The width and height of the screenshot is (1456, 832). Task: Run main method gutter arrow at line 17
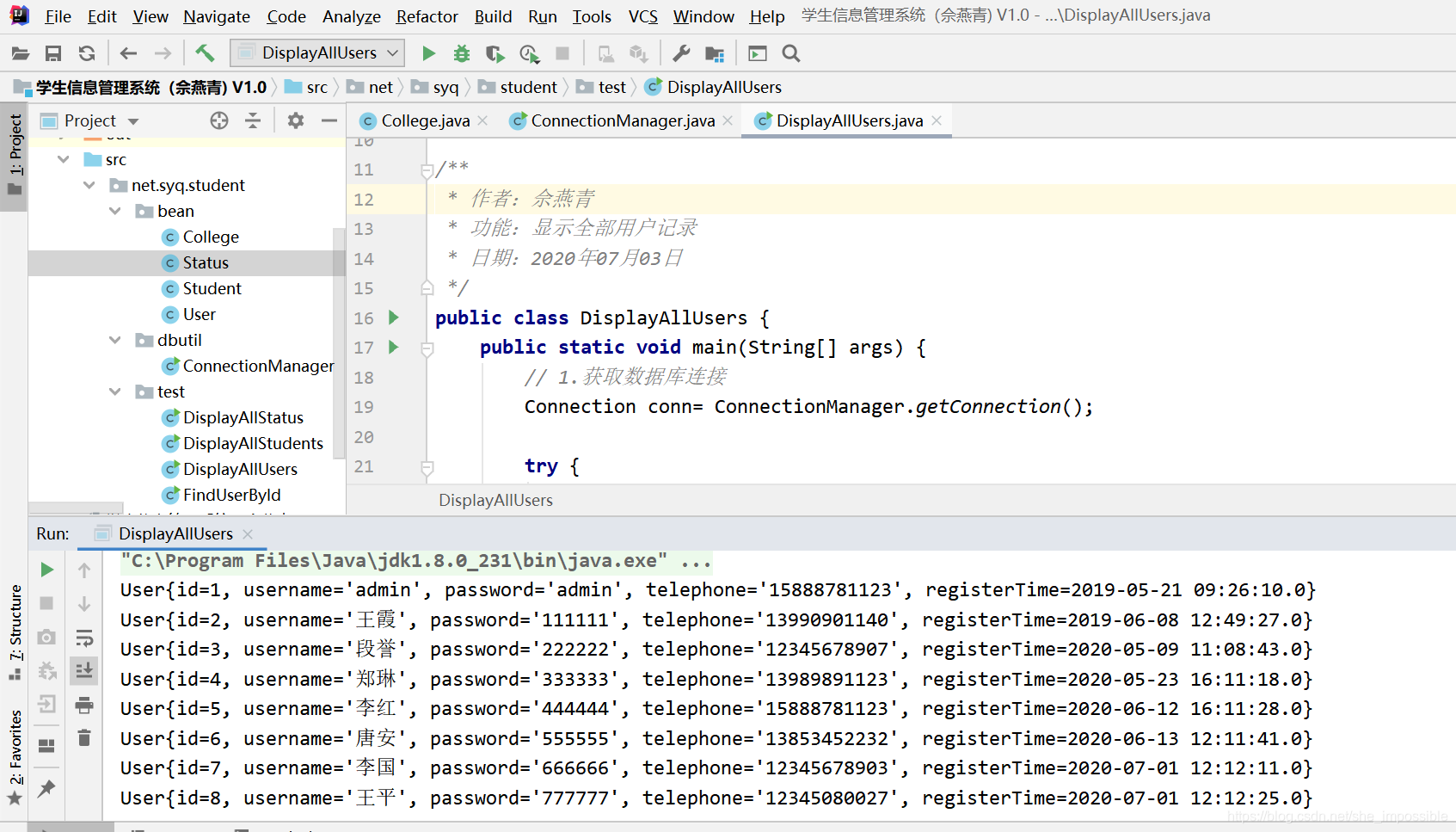pos(394,348)
